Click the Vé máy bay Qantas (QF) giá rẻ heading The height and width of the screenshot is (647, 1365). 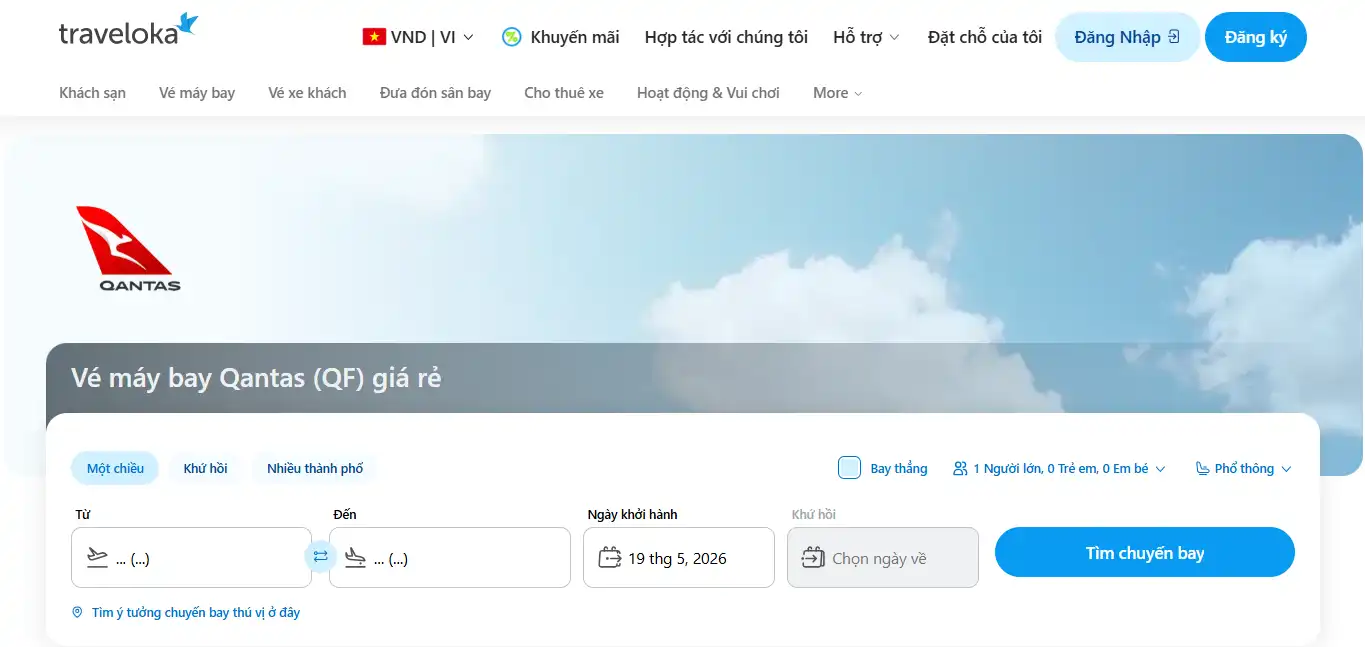pos(256,378)
